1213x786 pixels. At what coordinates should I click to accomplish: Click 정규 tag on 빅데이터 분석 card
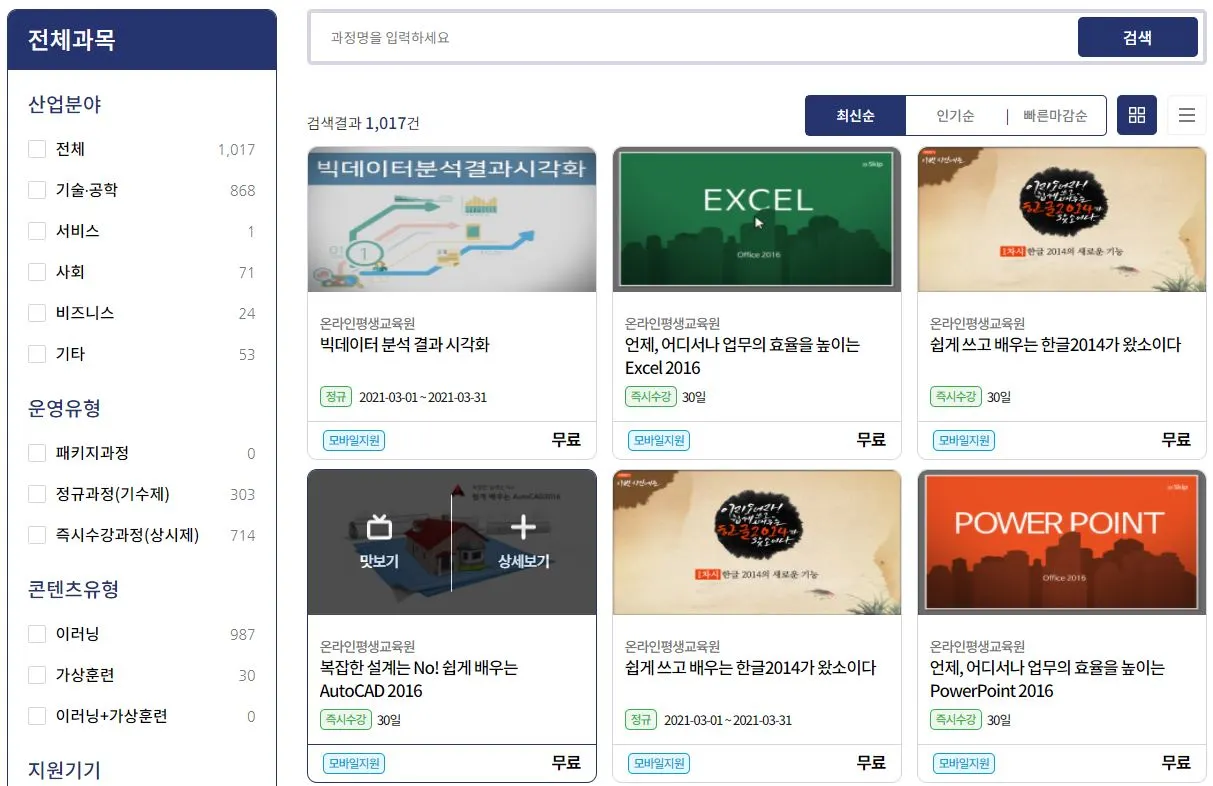[336, 396]
